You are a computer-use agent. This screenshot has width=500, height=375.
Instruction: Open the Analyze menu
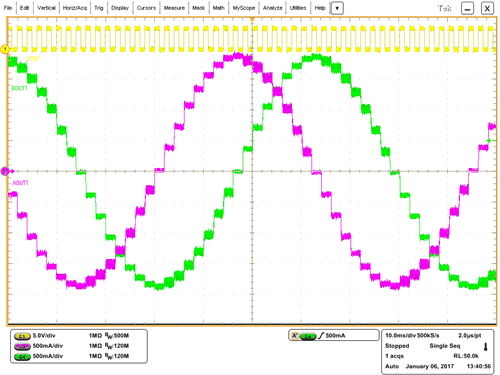[272, 8]
